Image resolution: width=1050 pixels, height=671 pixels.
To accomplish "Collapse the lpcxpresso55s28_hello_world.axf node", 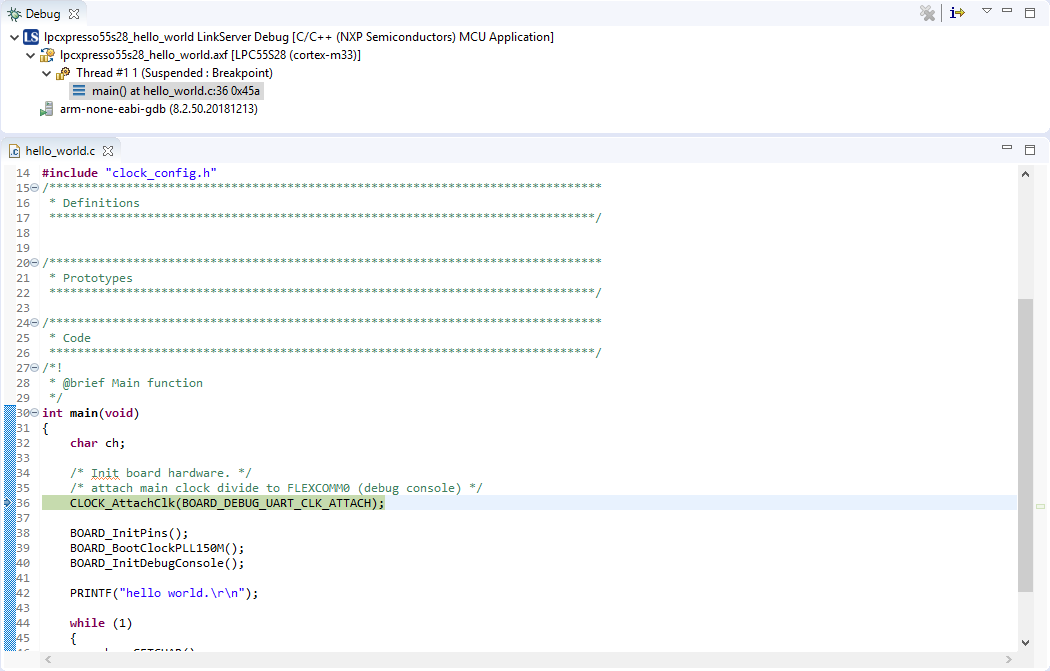I will pos(30,55).
